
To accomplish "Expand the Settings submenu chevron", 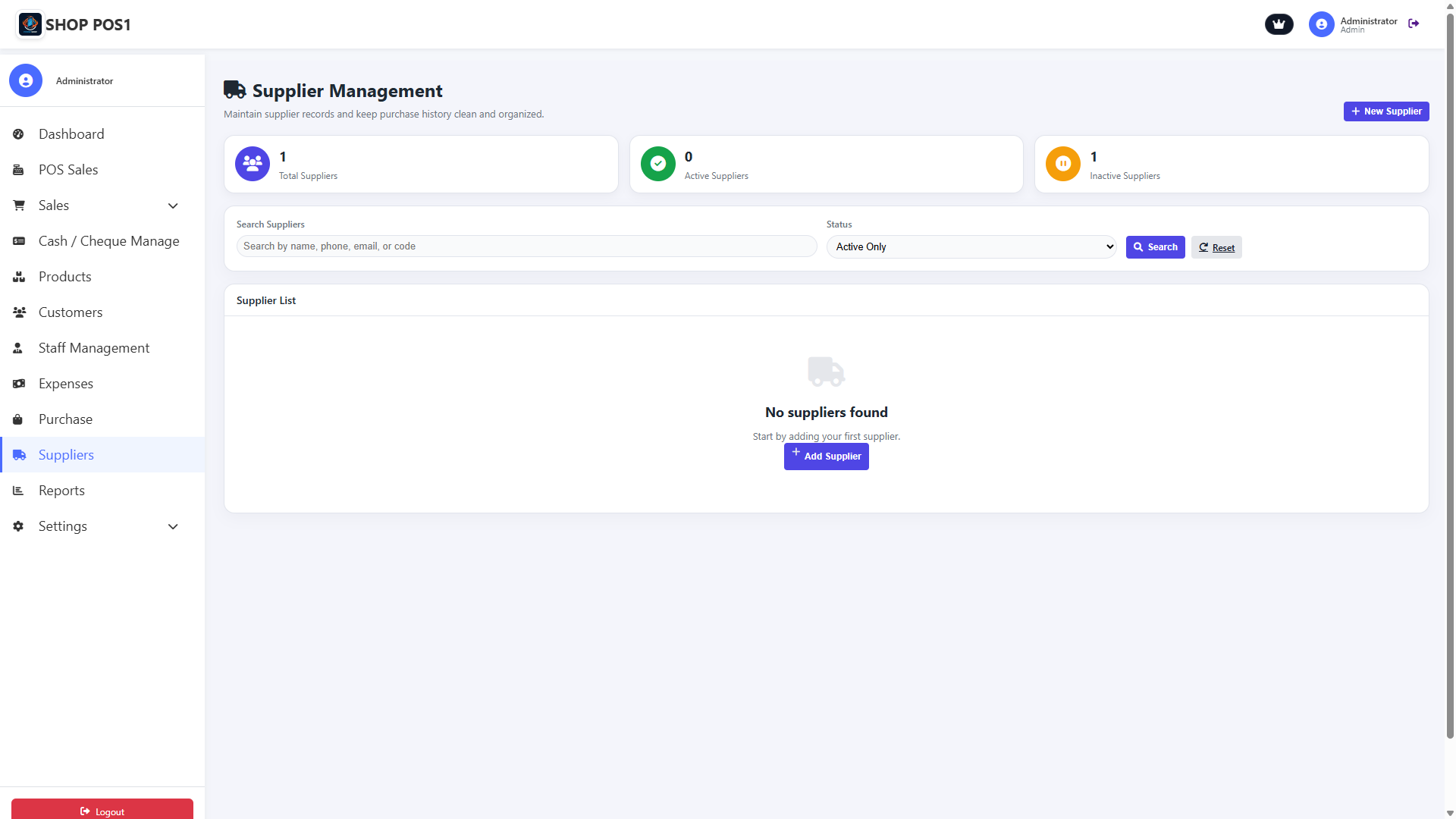I will pos(173,526).
